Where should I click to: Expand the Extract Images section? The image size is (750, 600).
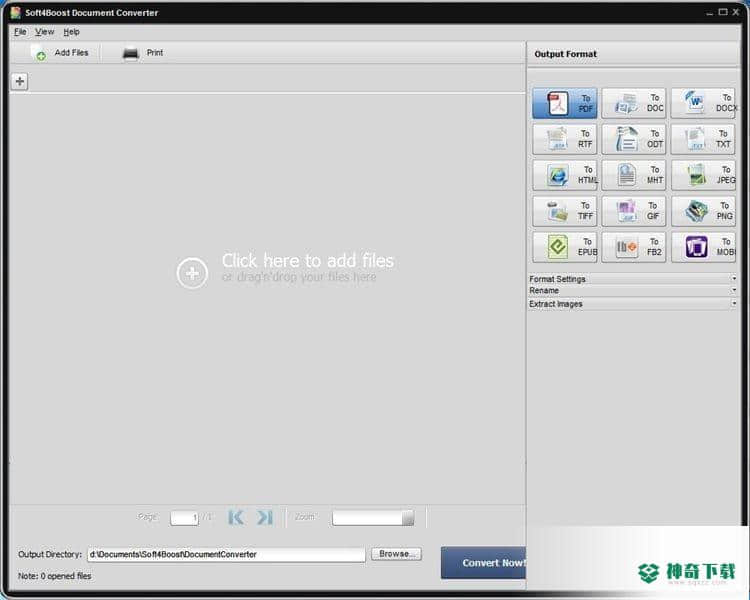tap(632, 304)
